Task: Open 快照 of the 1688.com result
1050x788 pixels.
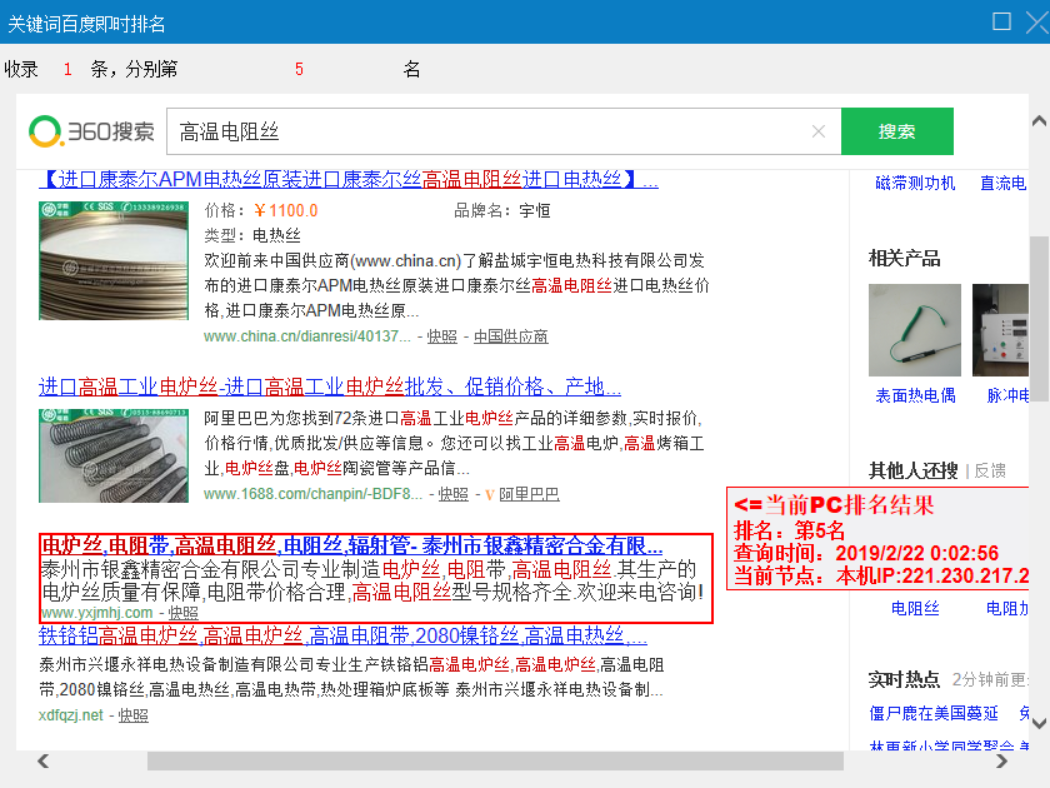Action: [453, 494]
